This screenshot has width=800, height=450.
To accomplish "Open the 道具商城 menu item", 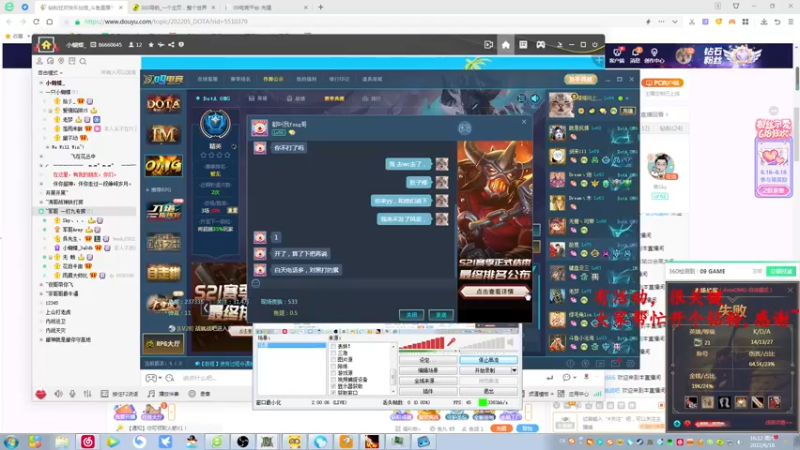I will 372,80.
